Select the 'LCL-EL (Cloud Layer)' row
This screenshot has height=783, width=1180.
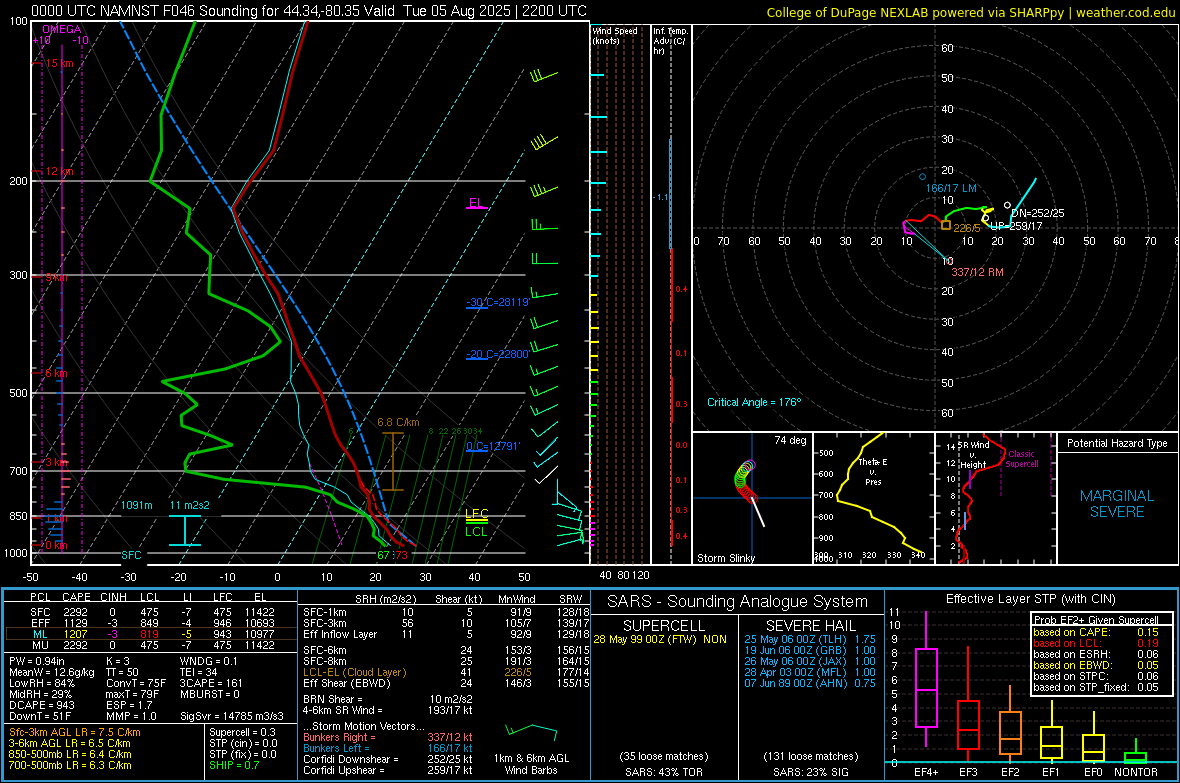point(446,672)
